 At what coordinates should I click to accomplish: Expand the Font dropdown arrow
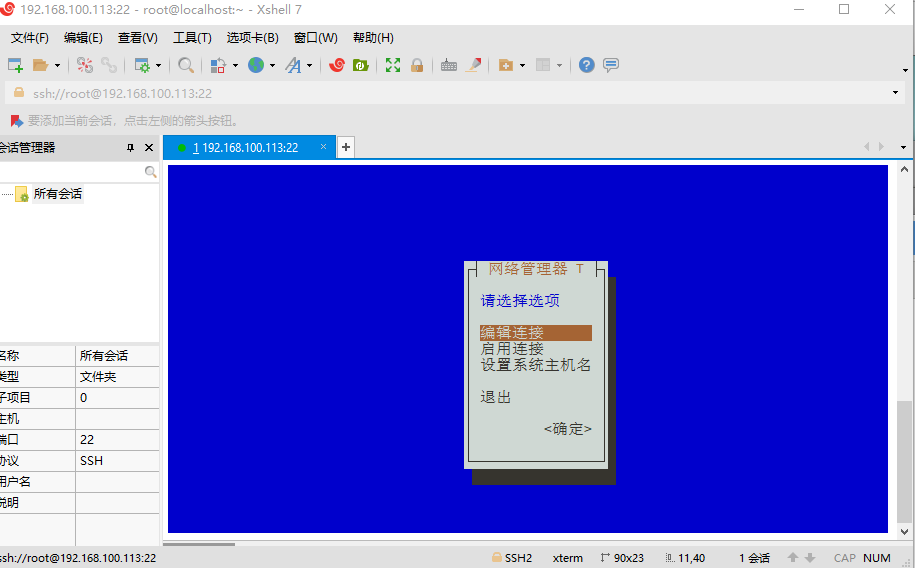coord(309,65)
